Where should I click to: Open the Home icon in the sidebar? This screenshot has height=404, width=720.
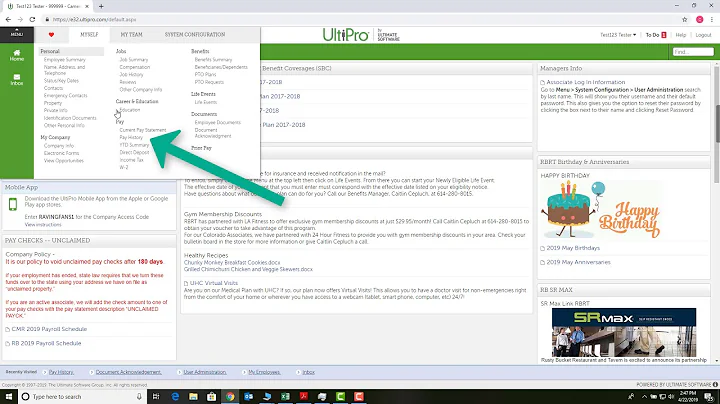point(17,55)
